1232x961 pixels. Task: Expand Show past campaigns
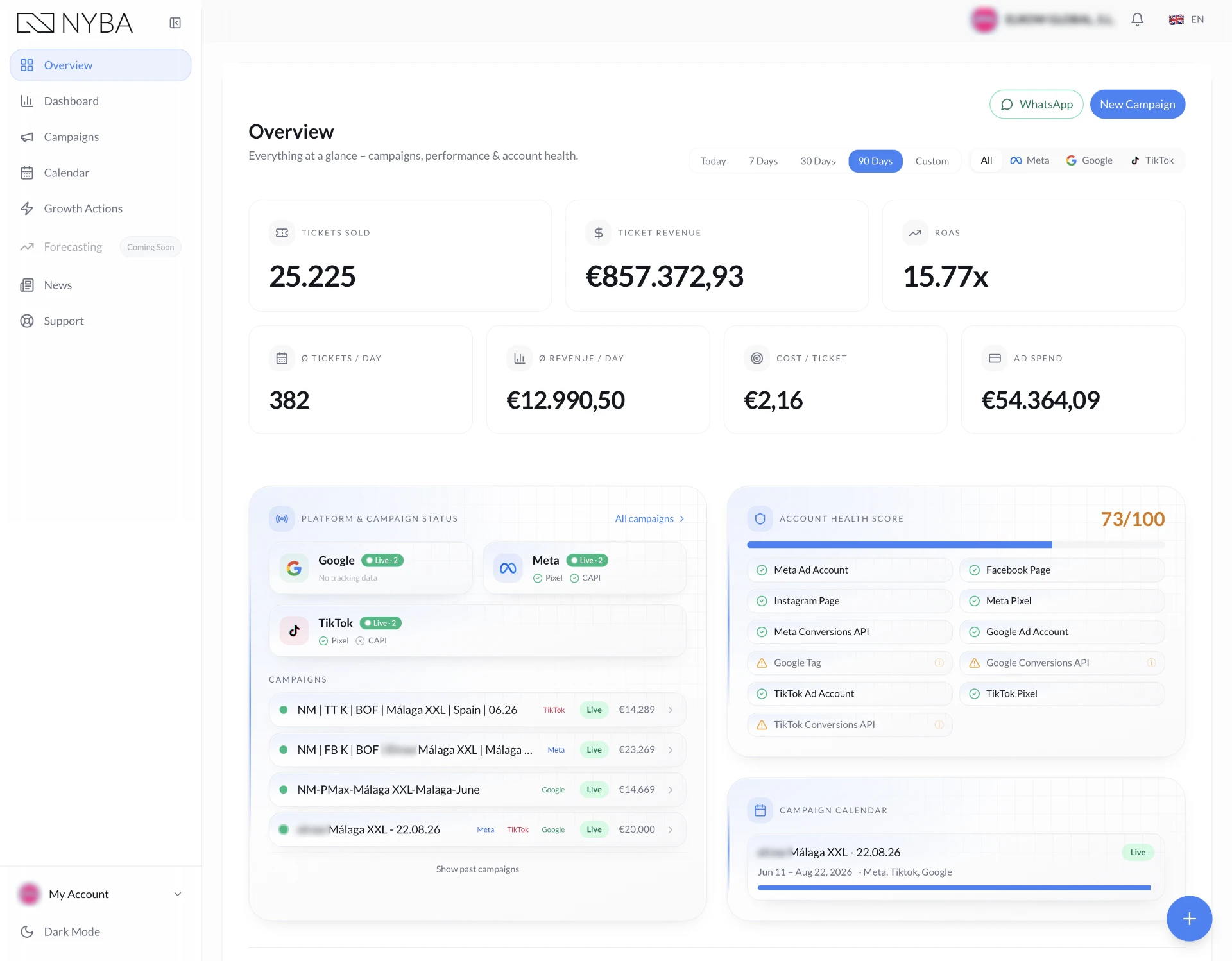click(477, 869)
